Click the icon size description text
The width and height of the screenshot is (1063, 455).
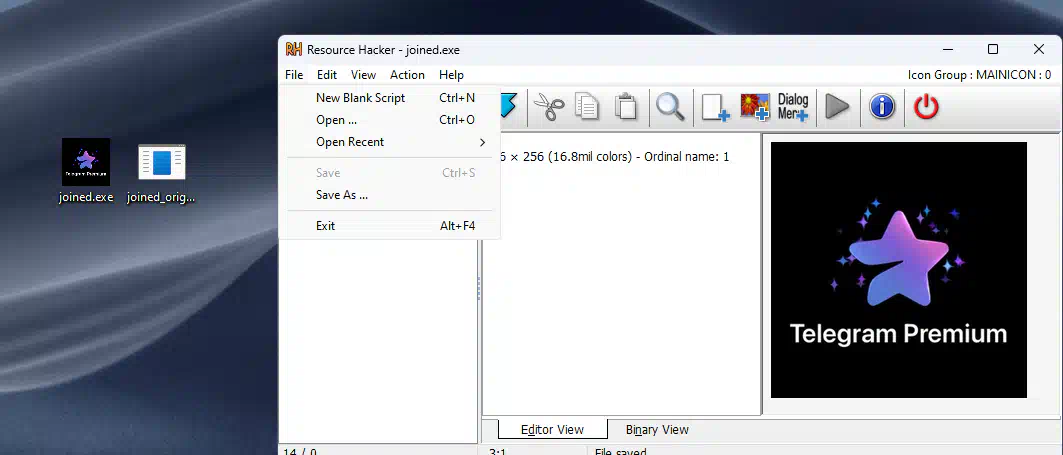tap(614, 157)
